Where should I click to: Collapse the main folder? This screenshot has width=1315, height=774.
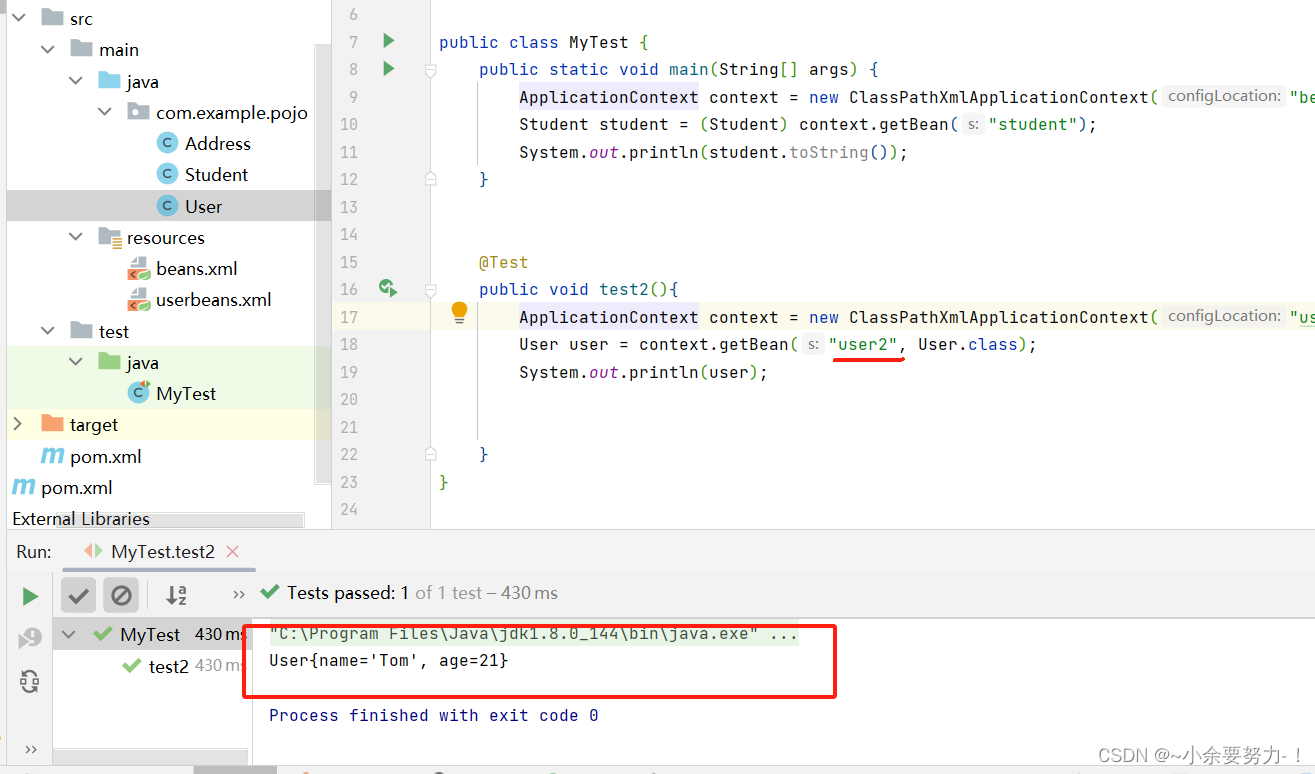(x=47, y=49)
